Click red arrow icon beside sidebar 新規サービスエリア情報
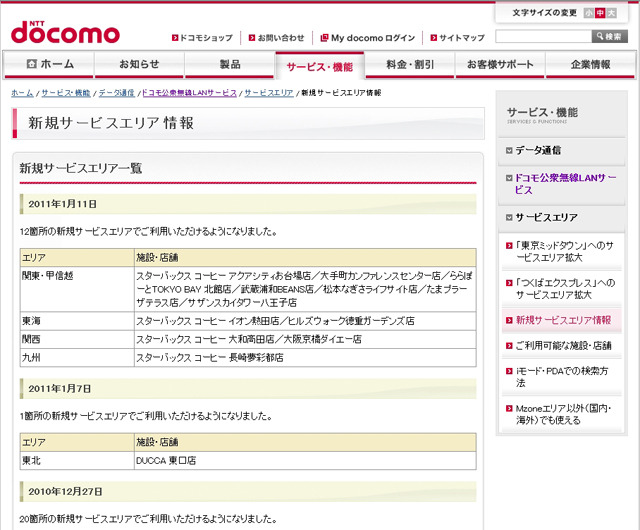Screen dimensions: 640x530 509,321
